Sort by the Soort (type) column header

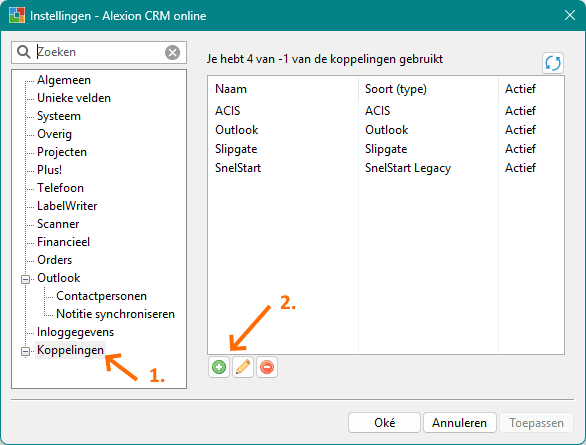coord(396,89)
